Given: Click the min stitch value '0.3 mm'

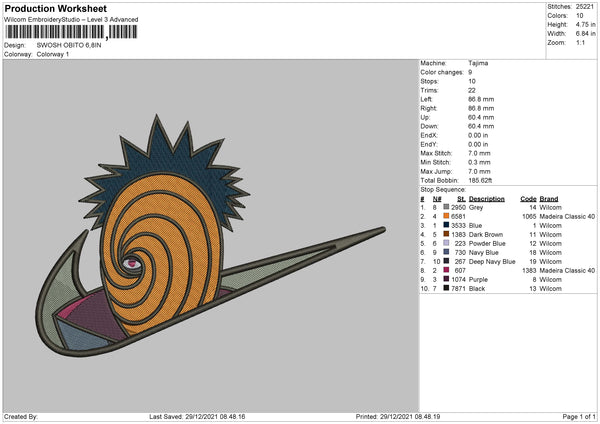Looking at the screenshot, I should pos(479,162).
